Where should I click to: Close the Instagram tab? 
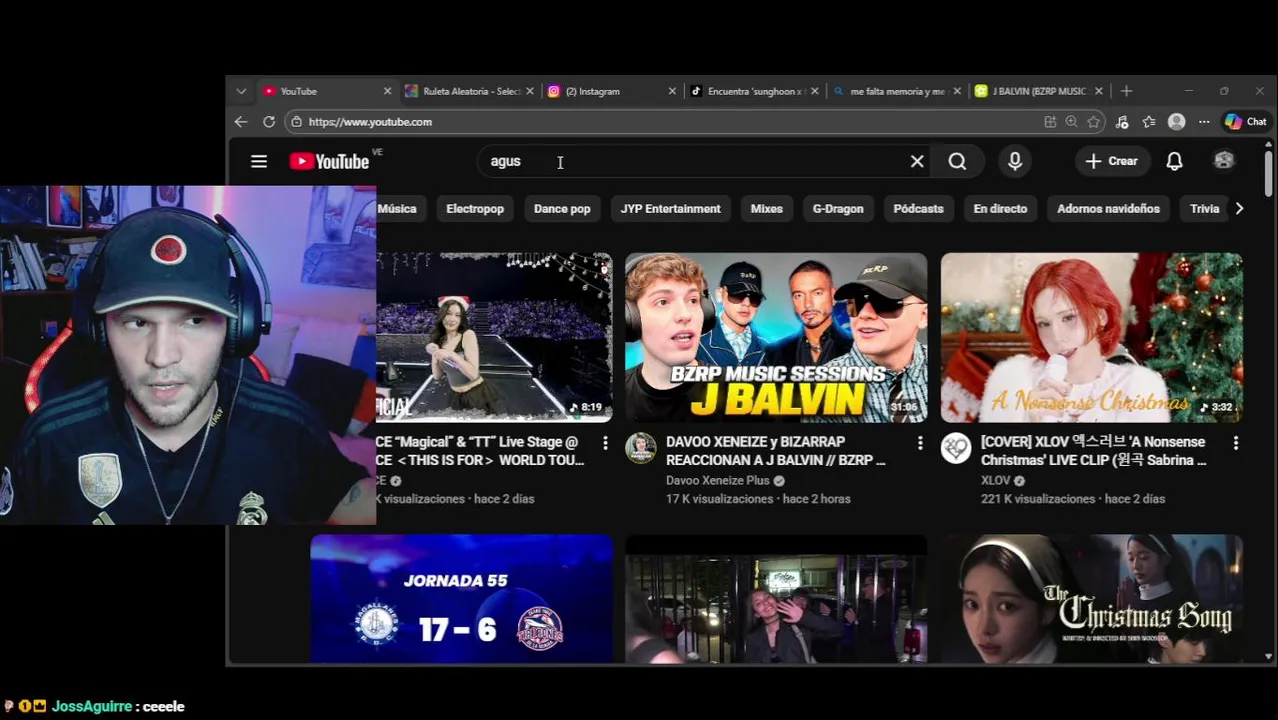[672, 91]
